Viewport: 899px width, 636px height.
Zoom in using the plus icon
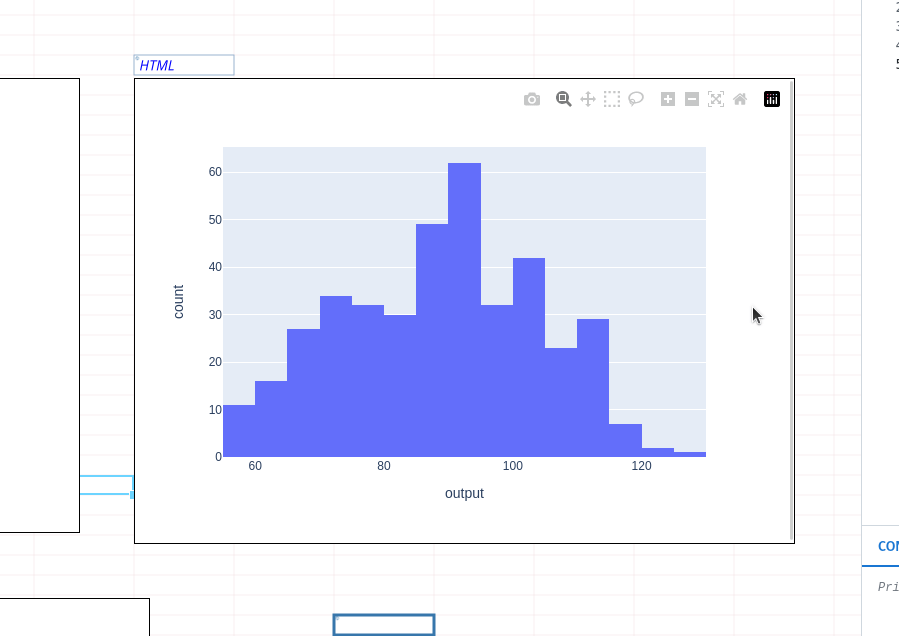[x=668, y=99]
